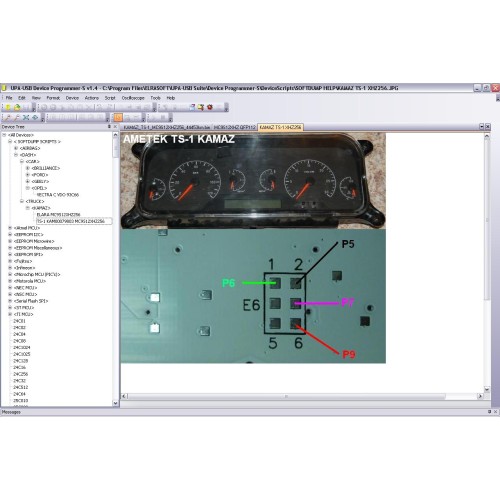
Task: Click the Open file folder icon
Action: [x=17, y=107]
